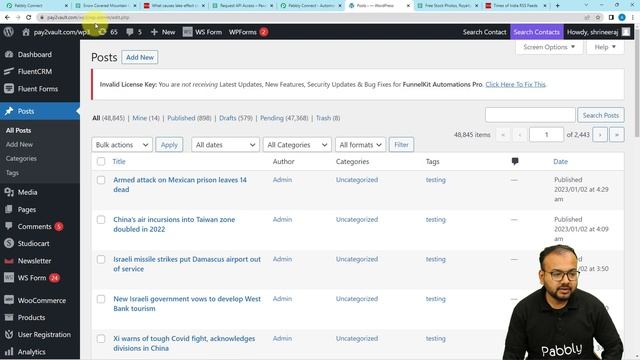Open WPForms in the admin bar
Screen dimensions: 640x360
point(248,32)
